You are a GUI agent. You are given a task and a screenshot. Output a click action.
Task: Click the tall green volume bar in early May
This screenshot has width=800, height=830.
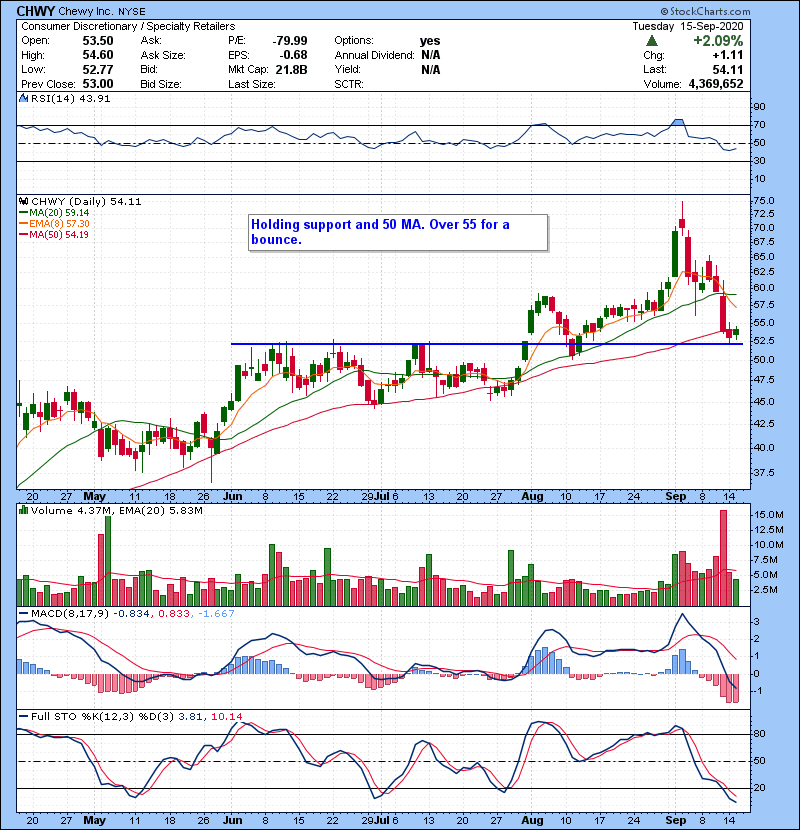[108, 561]
